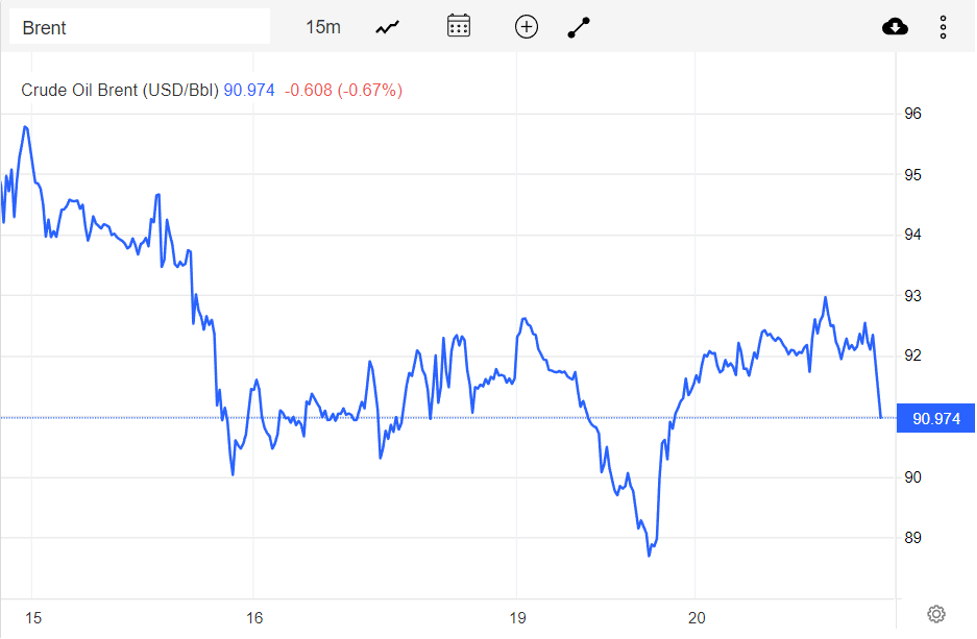Select the trend line drawing tool
Screen dimensions: 977x639
pyautogui.click(x=579, y=27)
